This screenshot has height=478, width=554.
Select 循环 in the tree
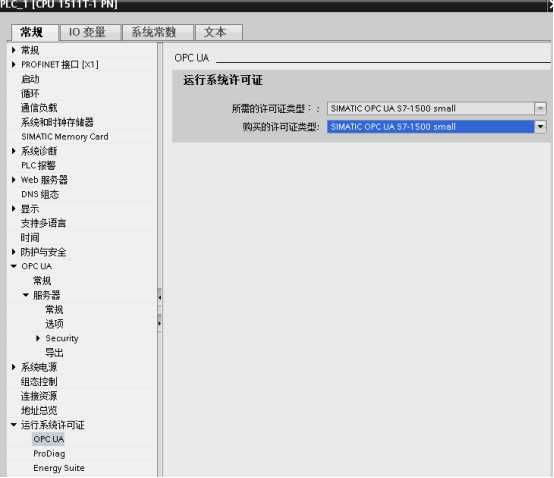coord(30,93)
